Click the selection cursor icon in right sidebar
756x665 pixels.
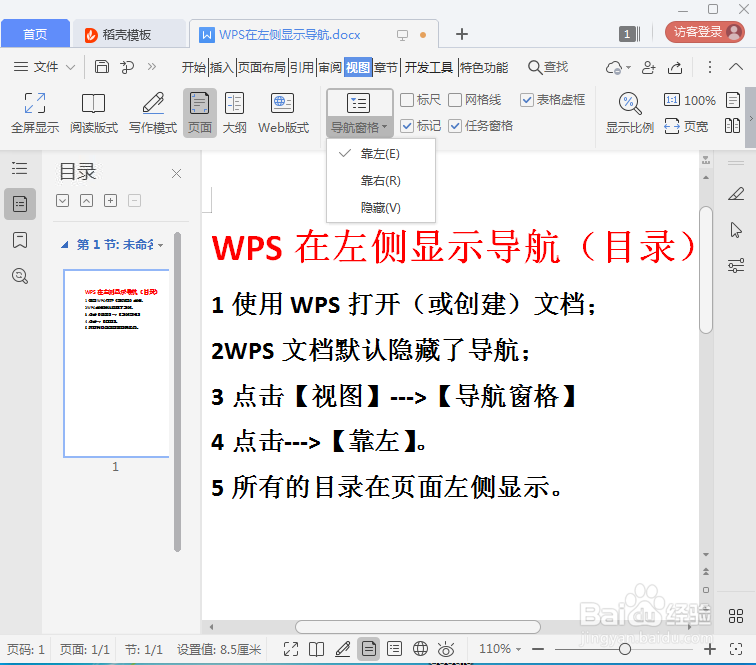point(736,230)
